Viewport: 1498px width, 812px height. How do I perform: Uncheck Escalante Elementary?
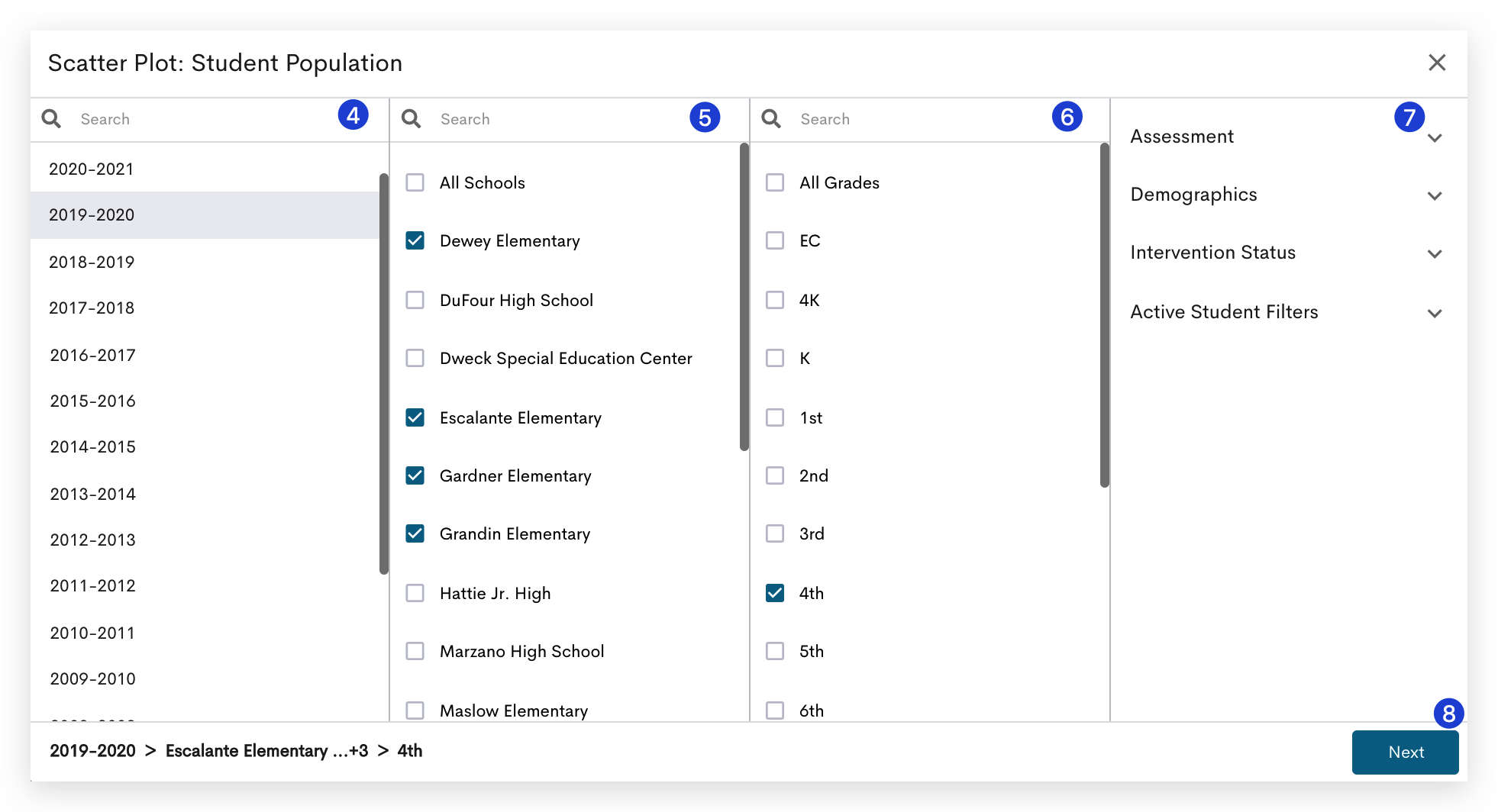pyautogui.click(x=415, y=417)
